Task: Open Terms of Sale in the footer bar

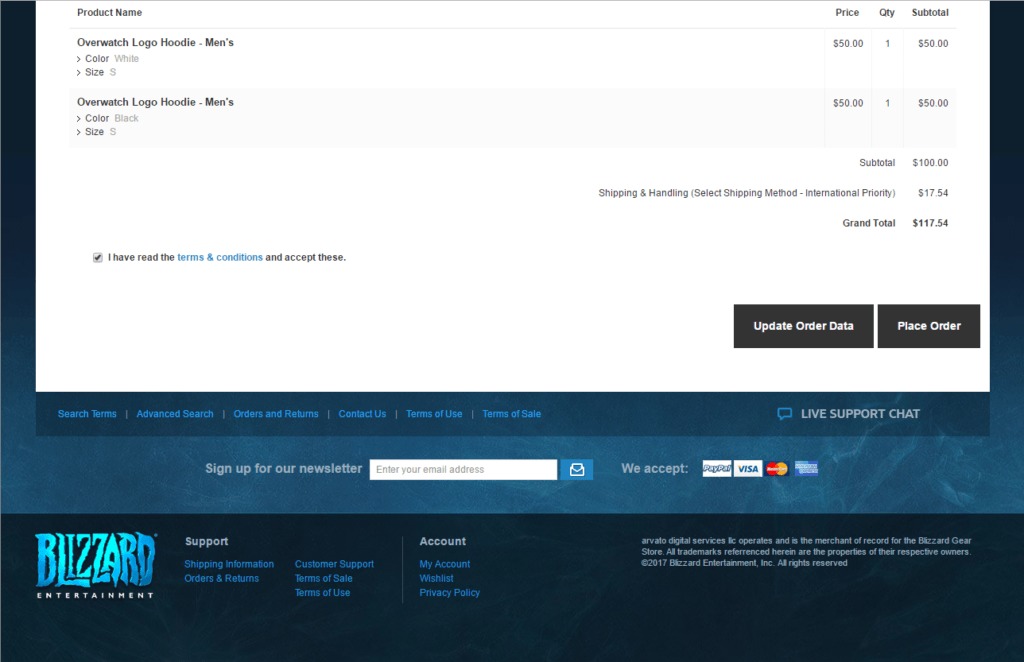Action: (x=511, y=414)
